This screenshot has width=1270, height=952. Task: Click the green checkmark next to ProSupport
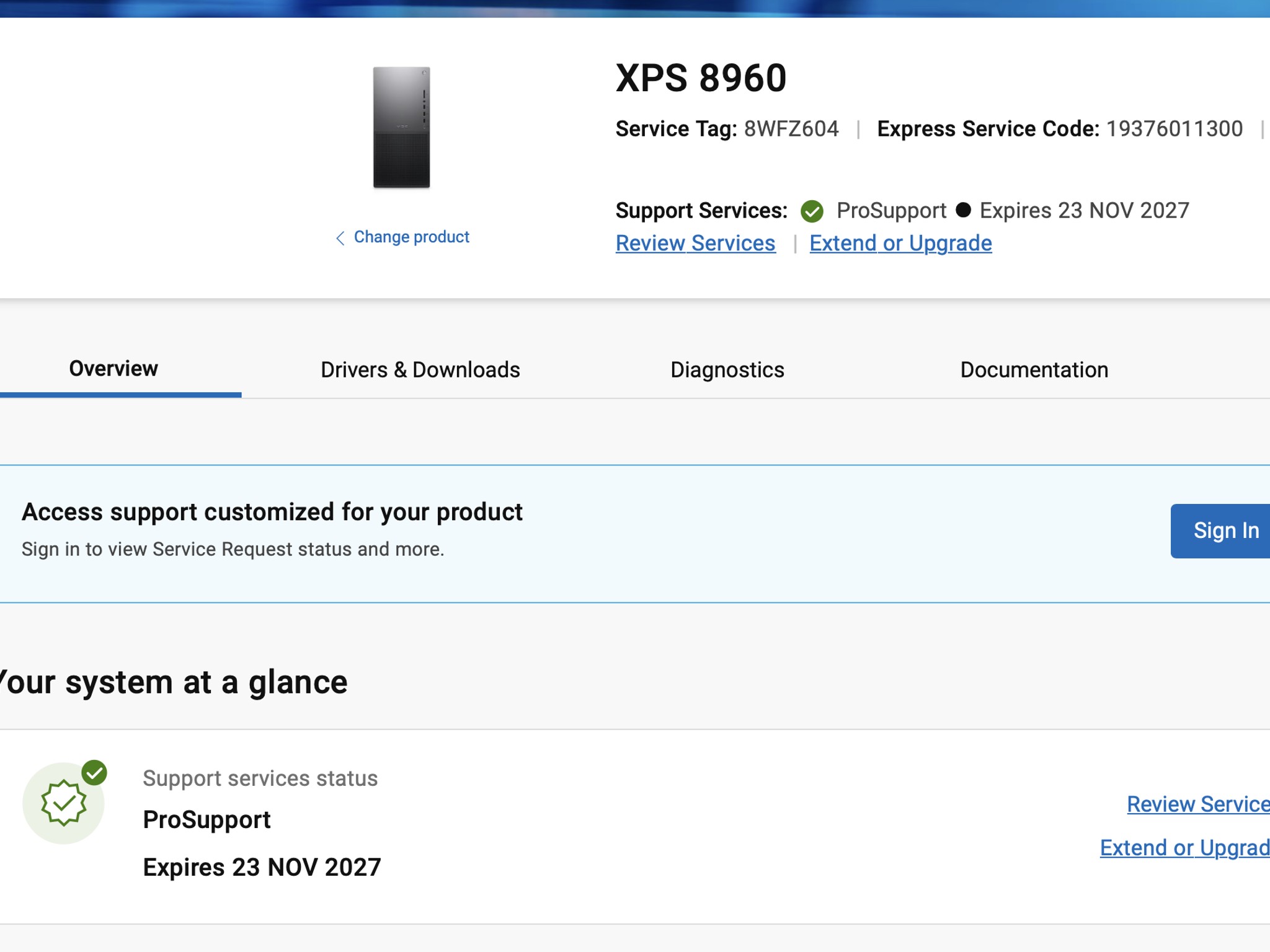click(x=812, y=211)
